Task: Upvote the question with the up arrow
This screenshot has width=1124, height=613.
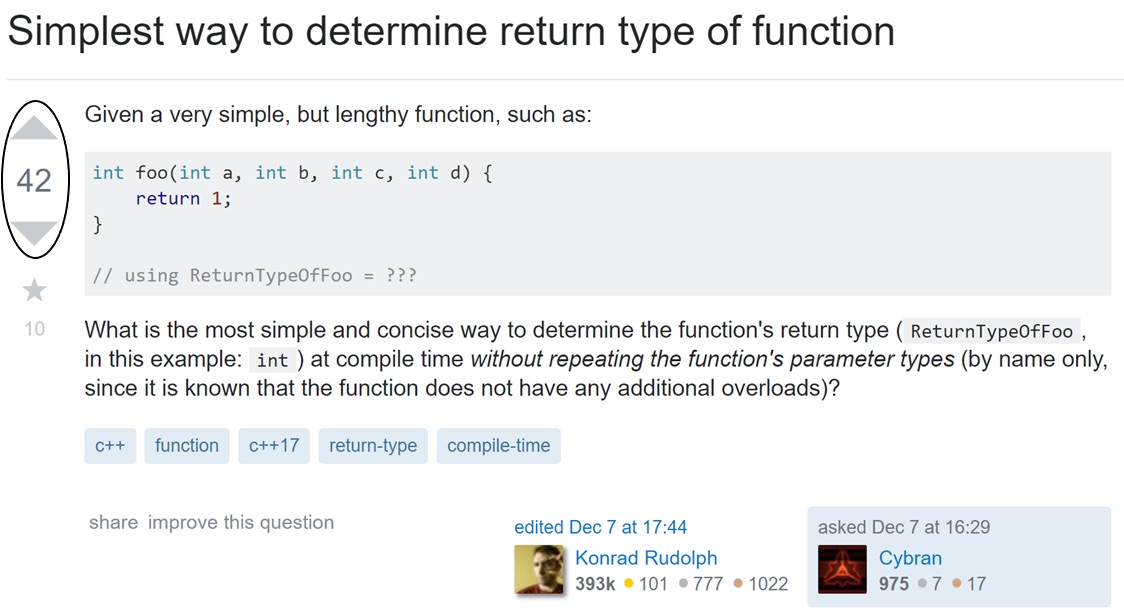Action: coord(34,129)
